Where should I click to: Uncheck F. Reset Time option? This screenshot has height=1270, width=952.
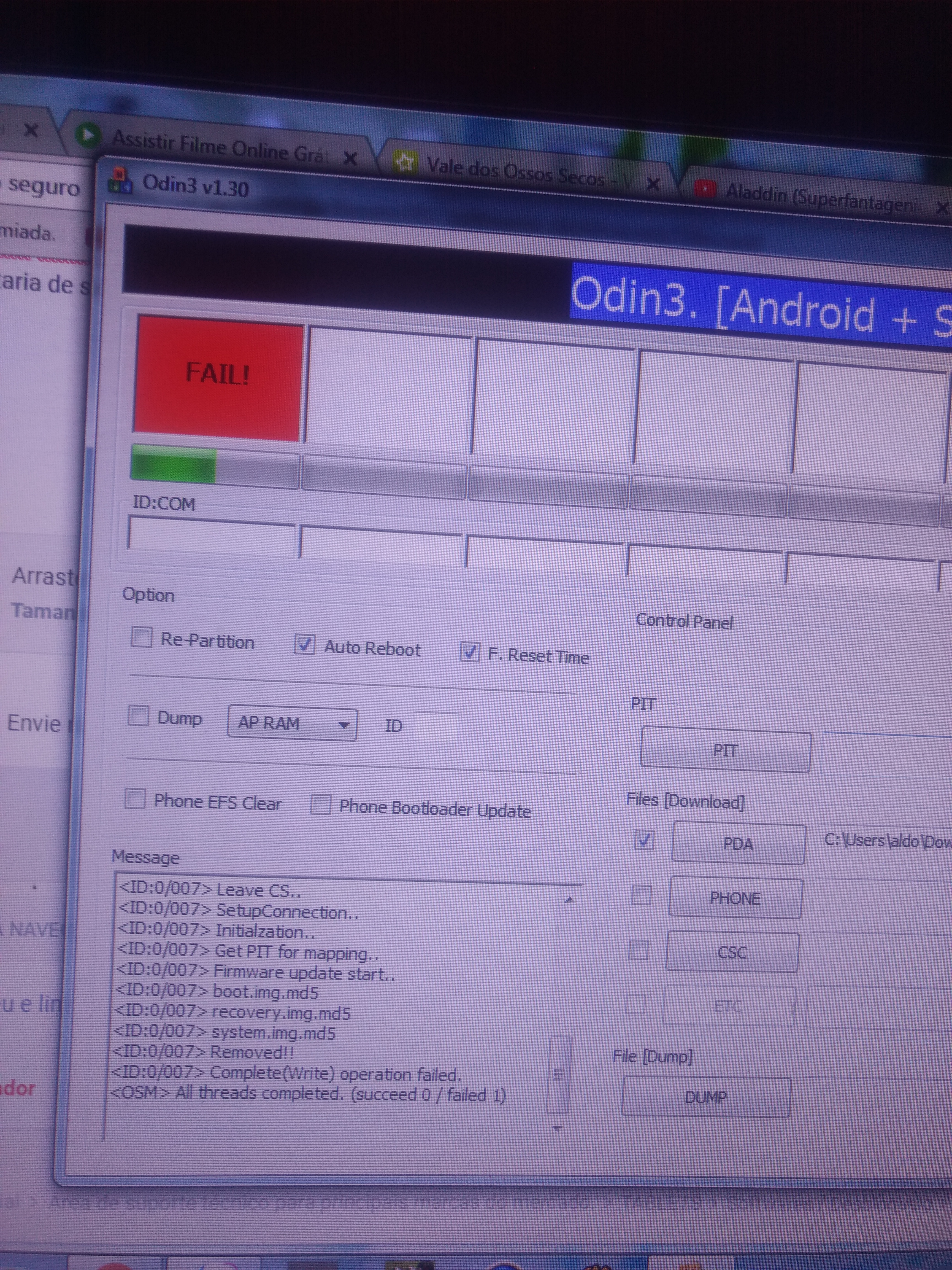470,652
